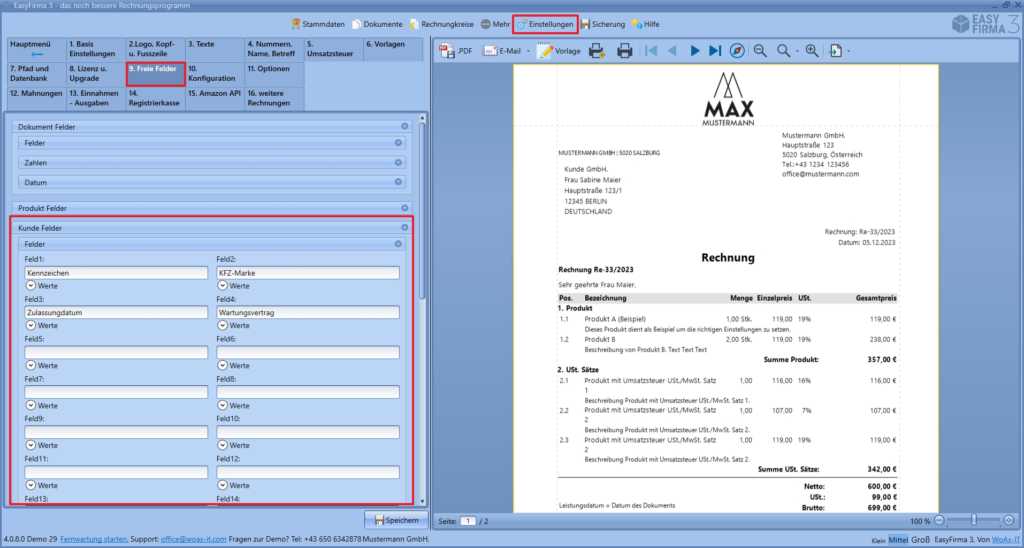Collapse the Produkt Felder section
The image size is (1024, 548).
405,208
